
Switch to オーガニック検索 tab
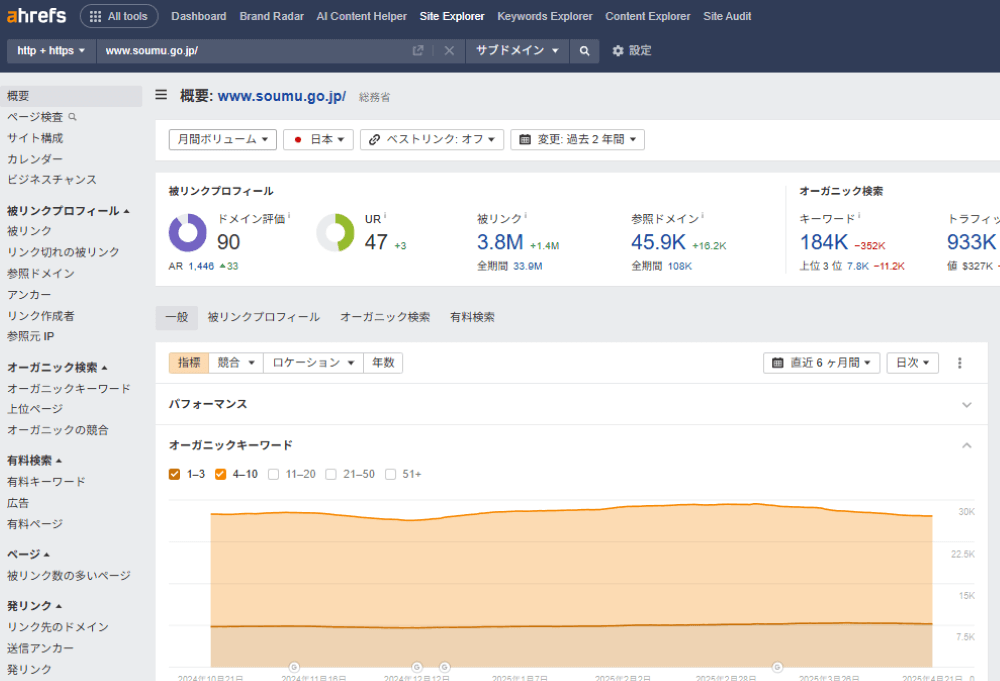[x=385, y=317]
